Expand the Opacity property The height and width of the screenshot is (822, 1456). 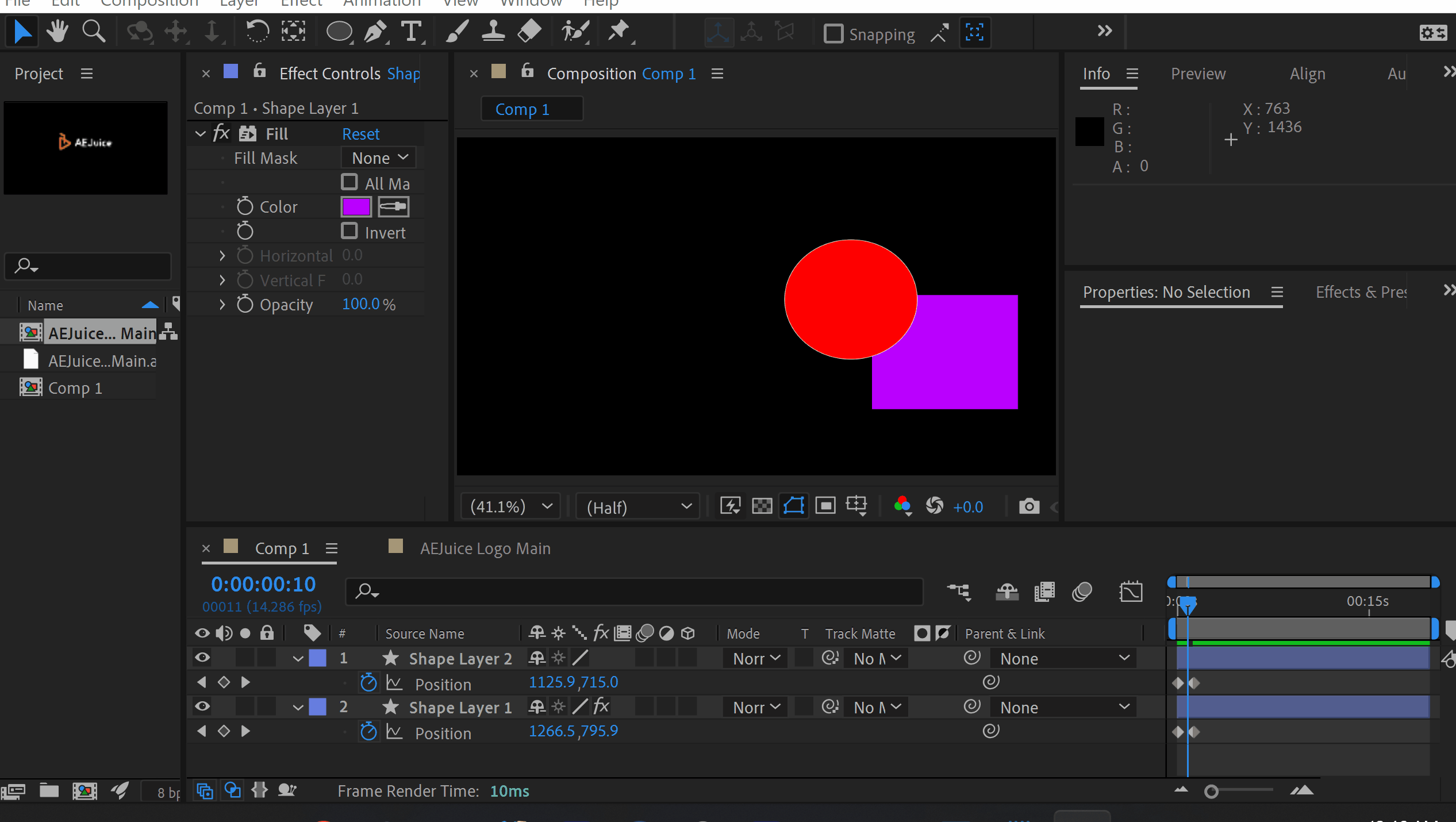222,305
